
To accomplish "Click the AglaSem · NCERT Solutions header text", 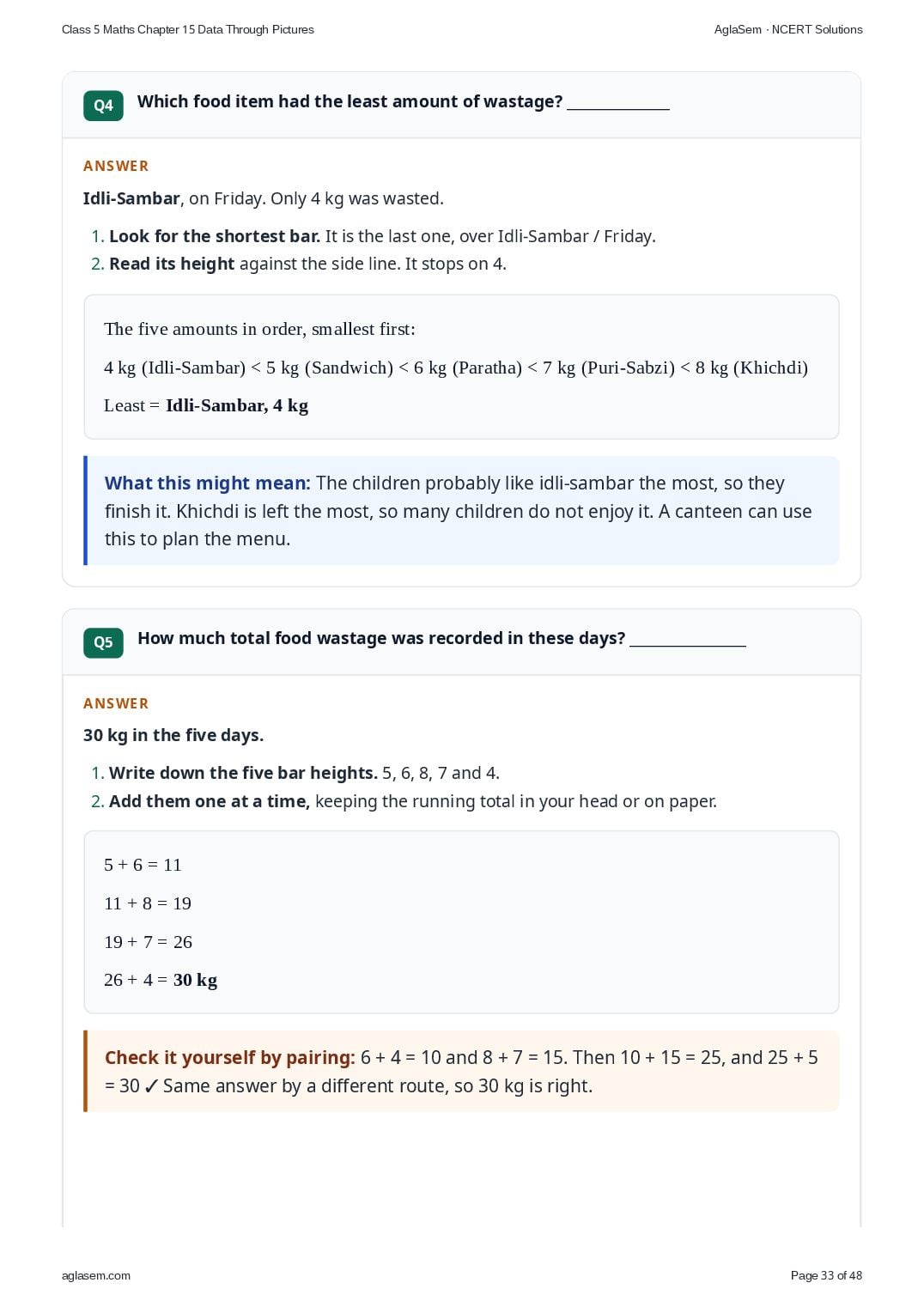I will tap(788, 29).
